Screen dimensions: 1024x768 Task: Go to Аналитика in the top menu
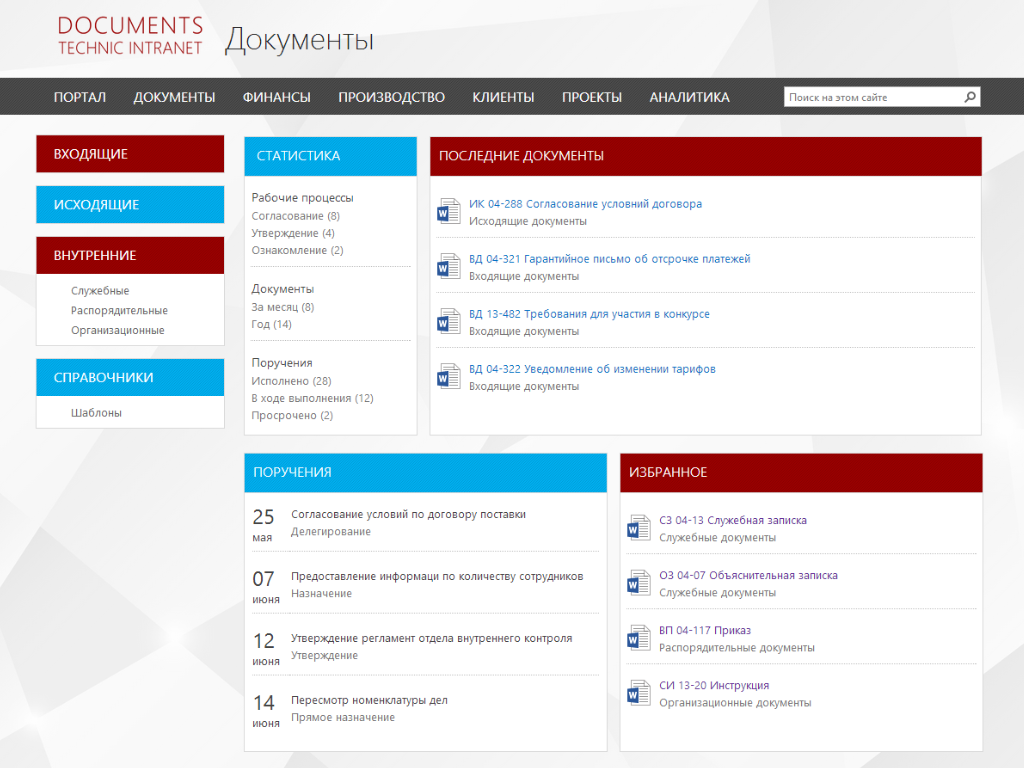[689, 97]
